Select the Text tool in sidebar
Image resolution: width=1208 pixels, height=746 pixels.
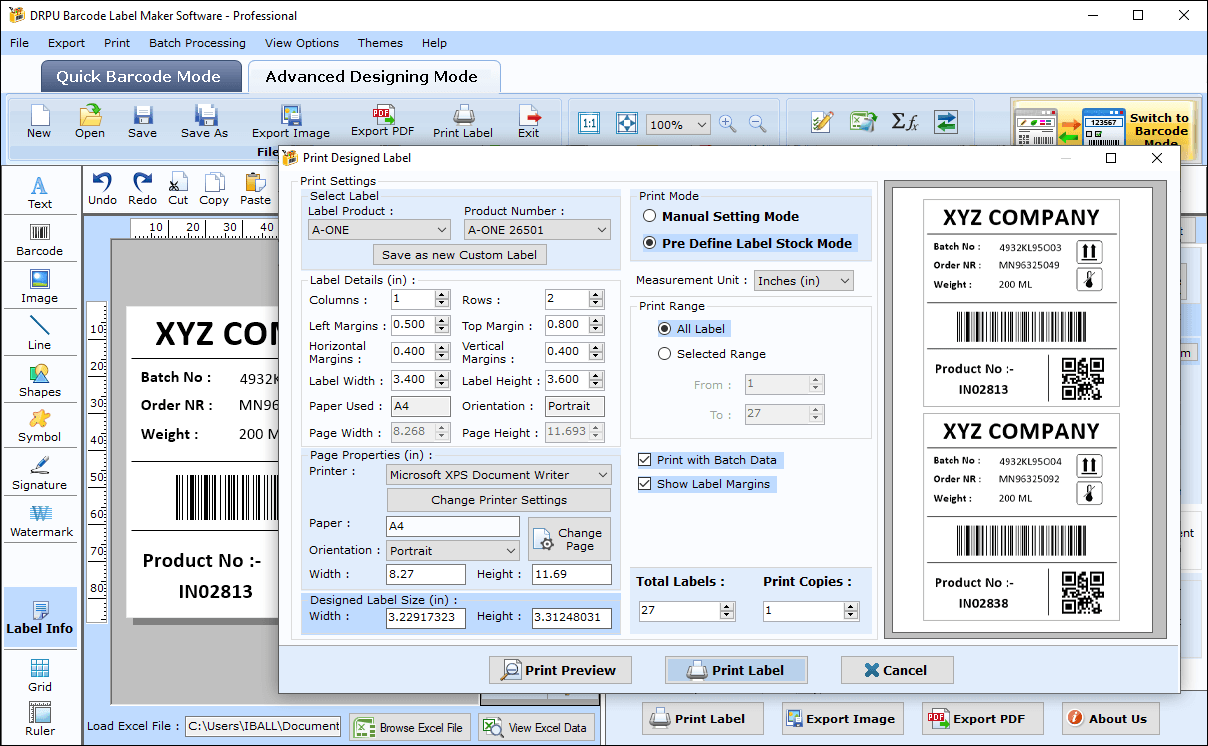pos(40,192)
